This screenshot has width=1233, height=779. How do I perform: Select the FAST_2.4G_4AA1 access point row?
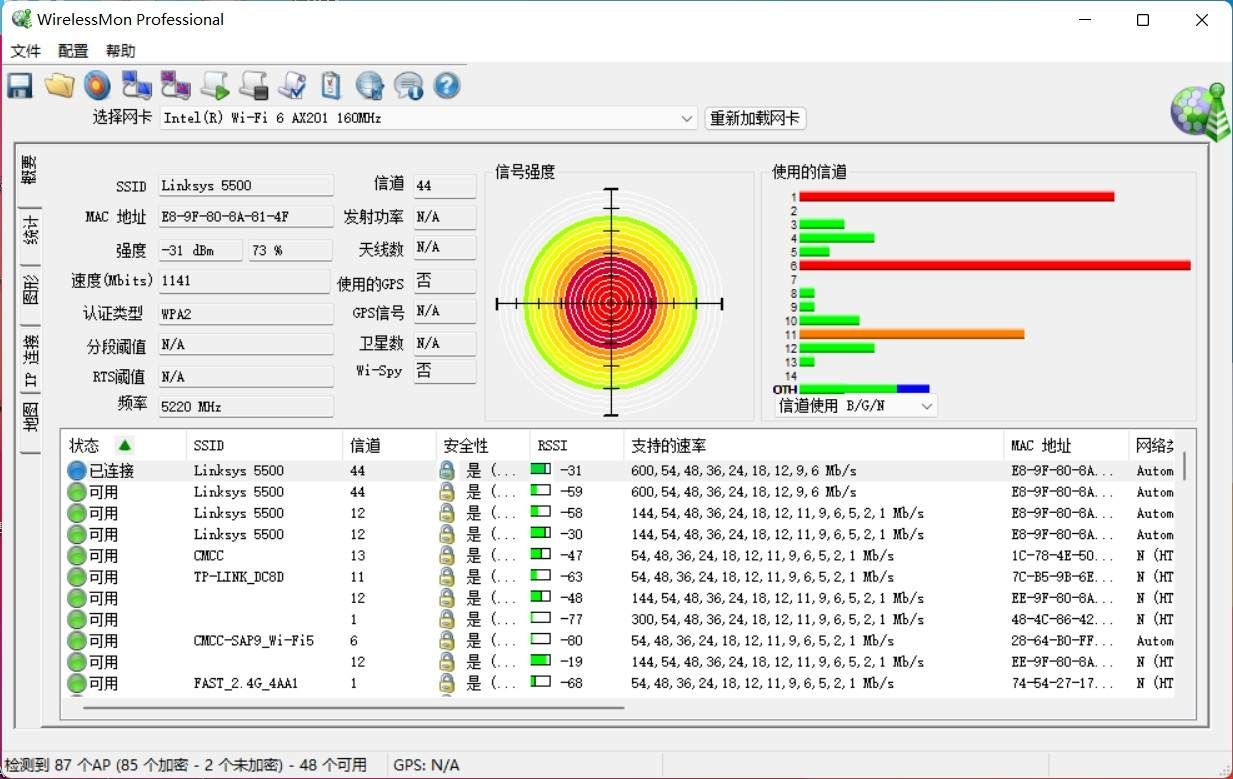619,683
